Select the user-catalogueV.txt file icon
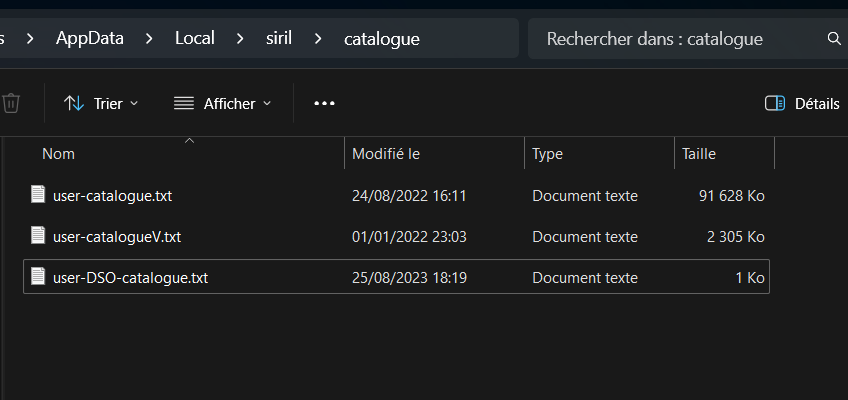This screenshot has height=400, width=848. click(38, 236)
